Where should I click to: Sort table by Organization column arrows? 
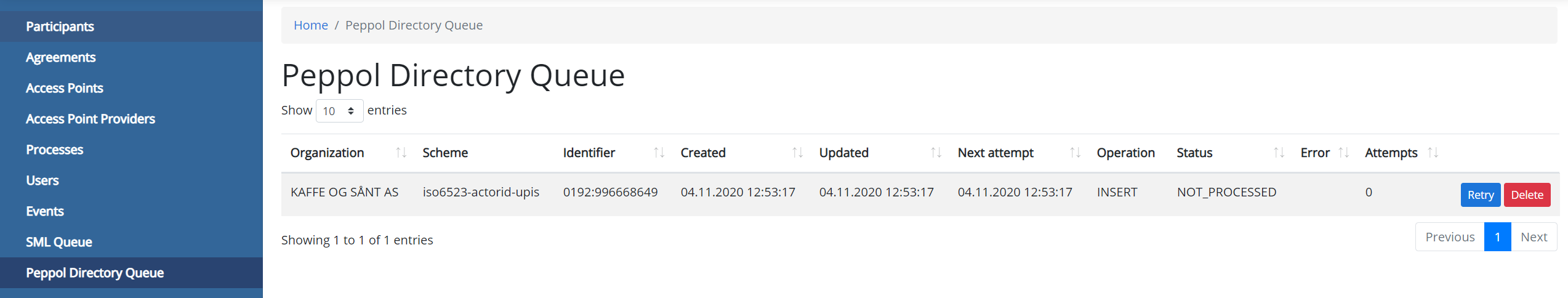[401, 153]
